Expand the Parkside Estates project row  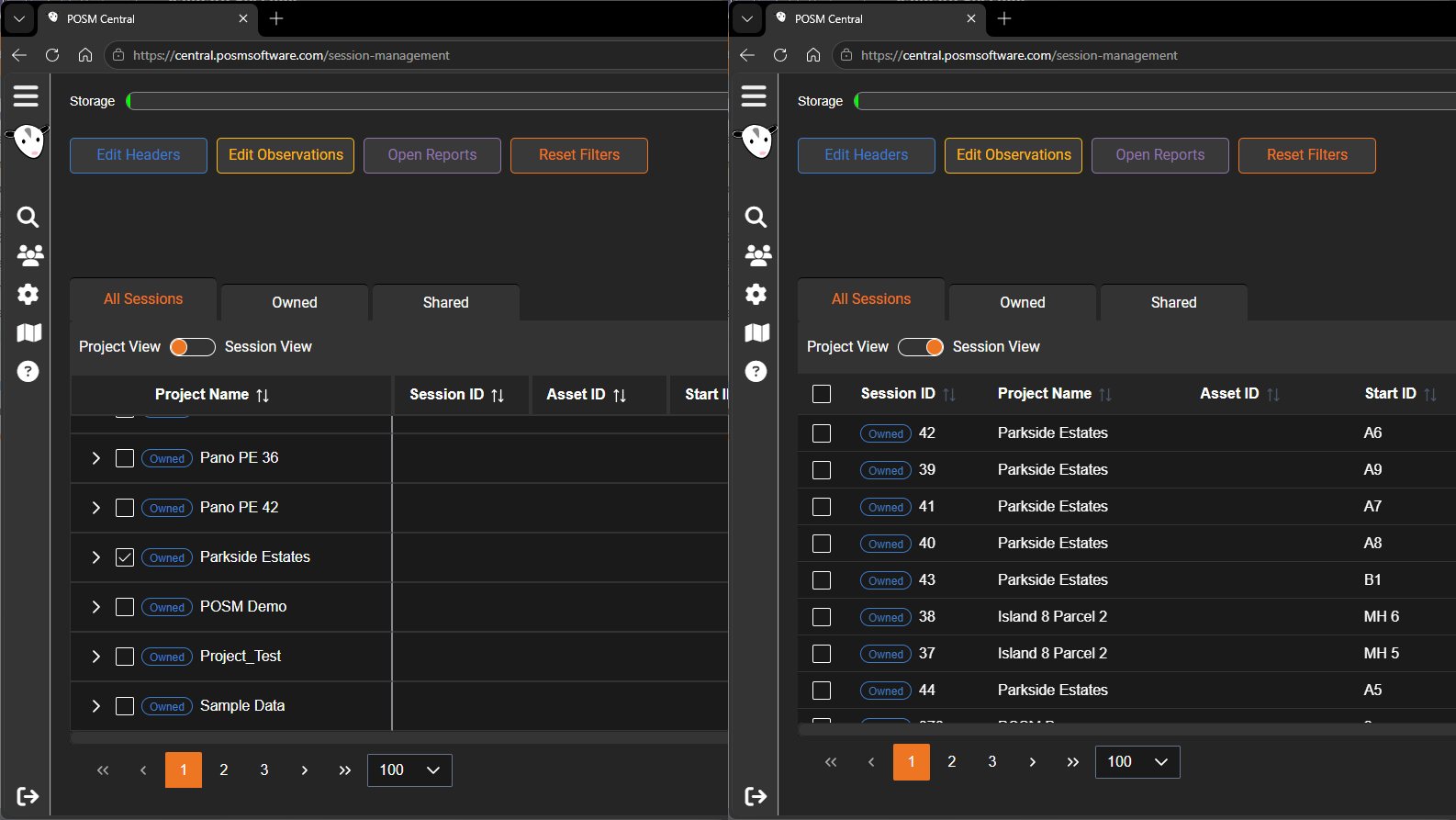pyautogui.click(x=95, y=557)
